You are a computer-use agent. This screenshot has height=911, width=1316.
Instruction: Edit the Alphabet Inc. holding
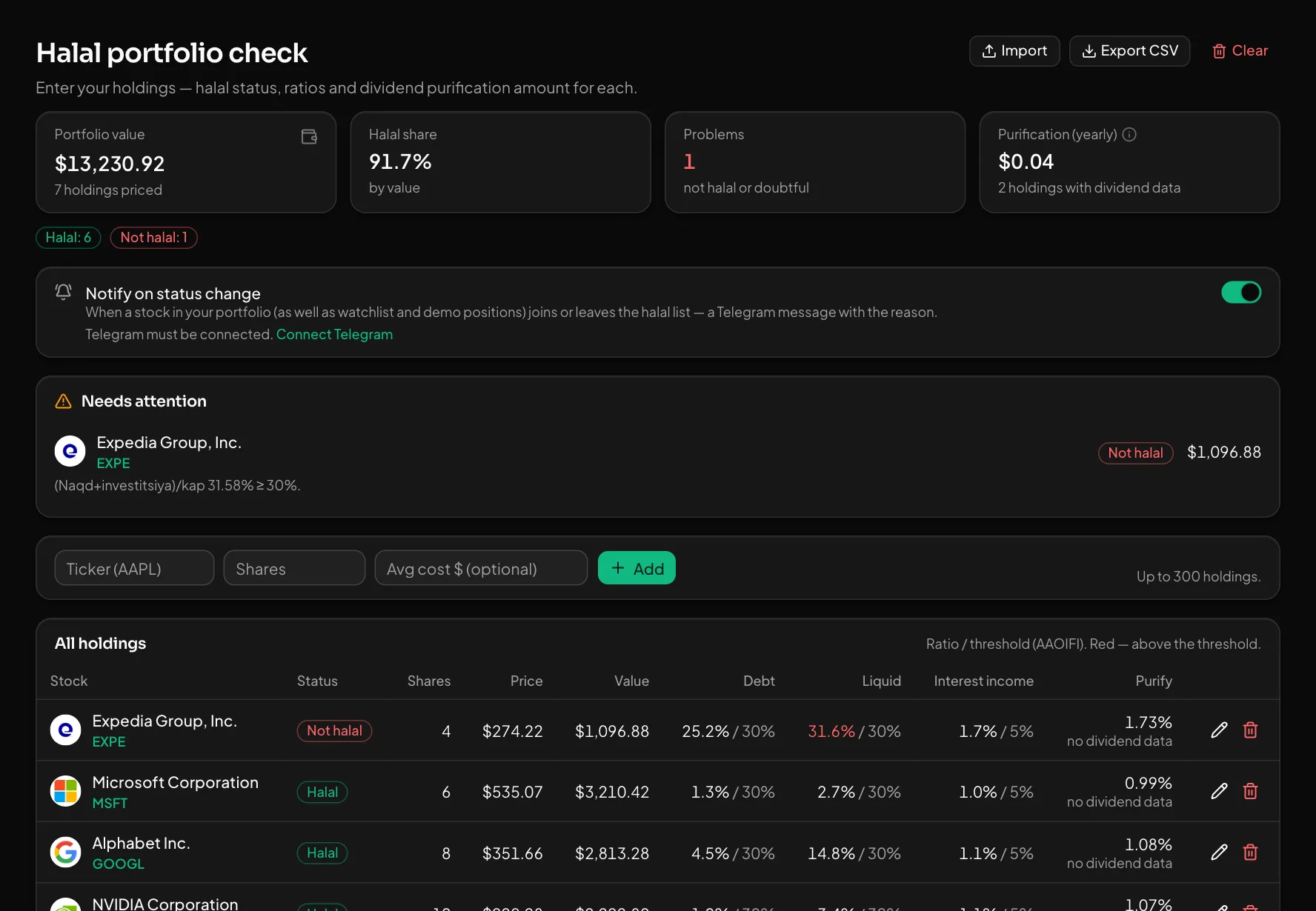point(1219,852)
